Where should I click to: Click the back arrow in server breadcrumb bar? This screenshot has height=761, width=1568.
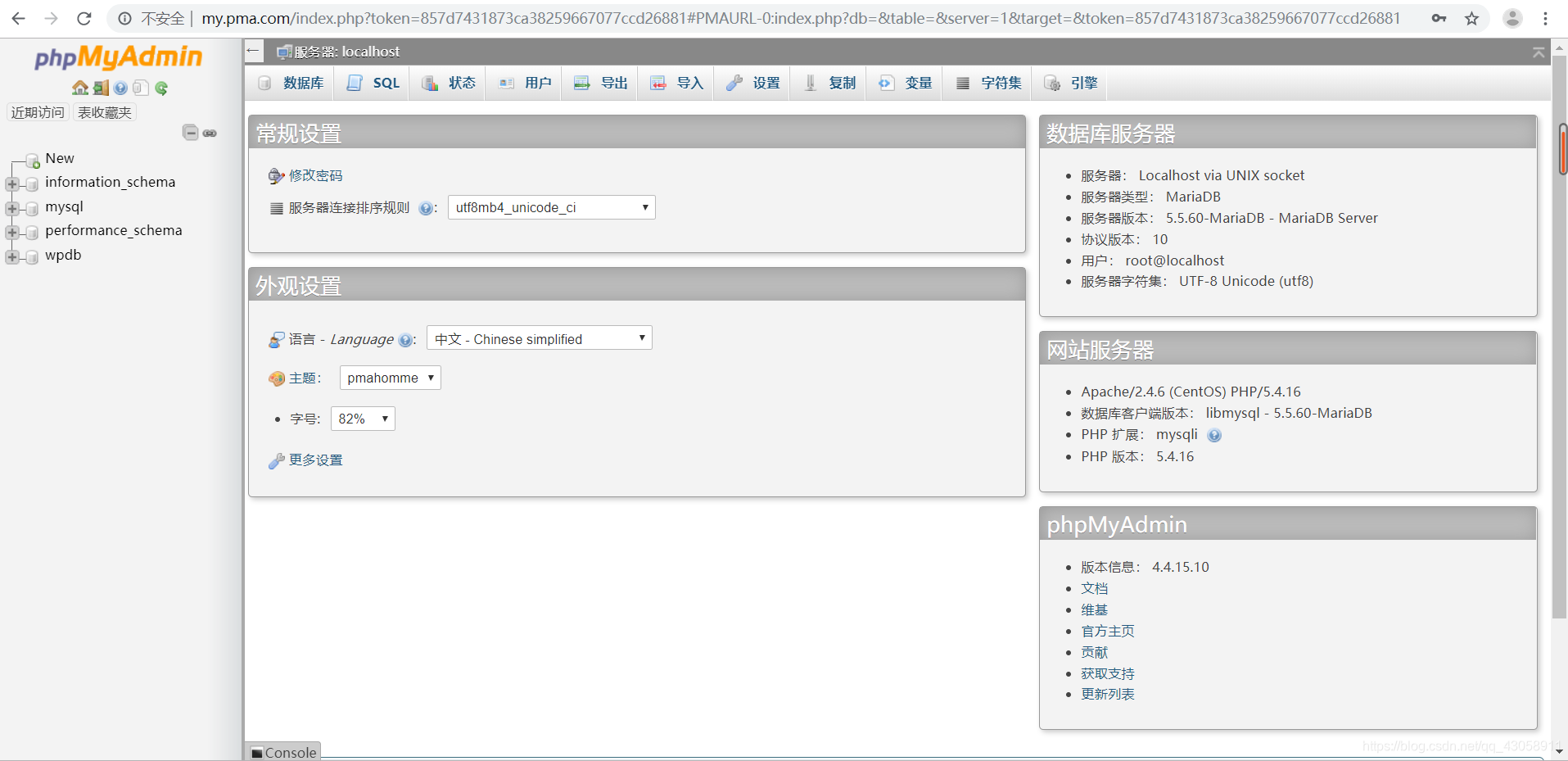(x=253, y=52)
